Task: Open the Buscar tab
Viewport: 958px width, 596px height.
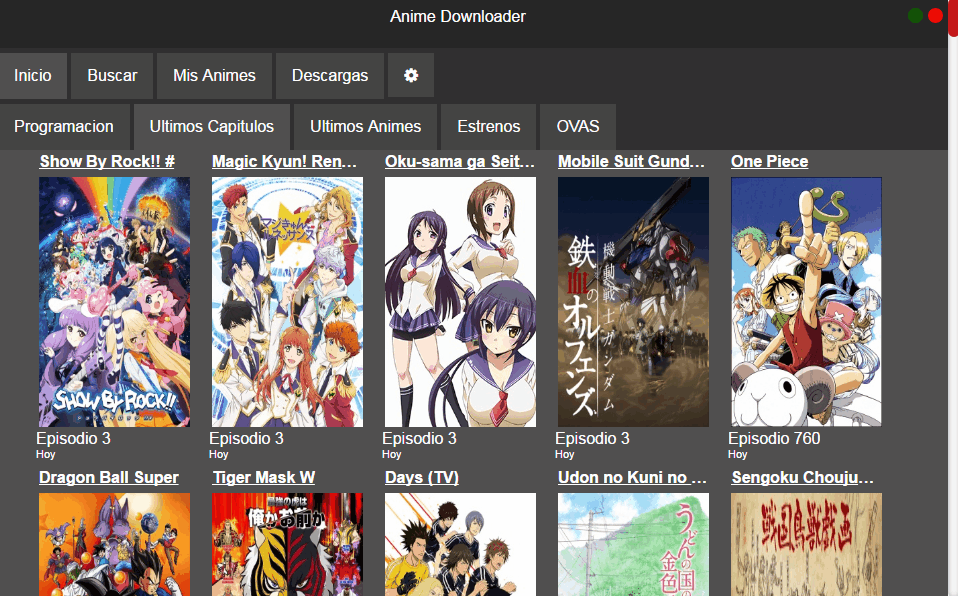Action: 112,75
